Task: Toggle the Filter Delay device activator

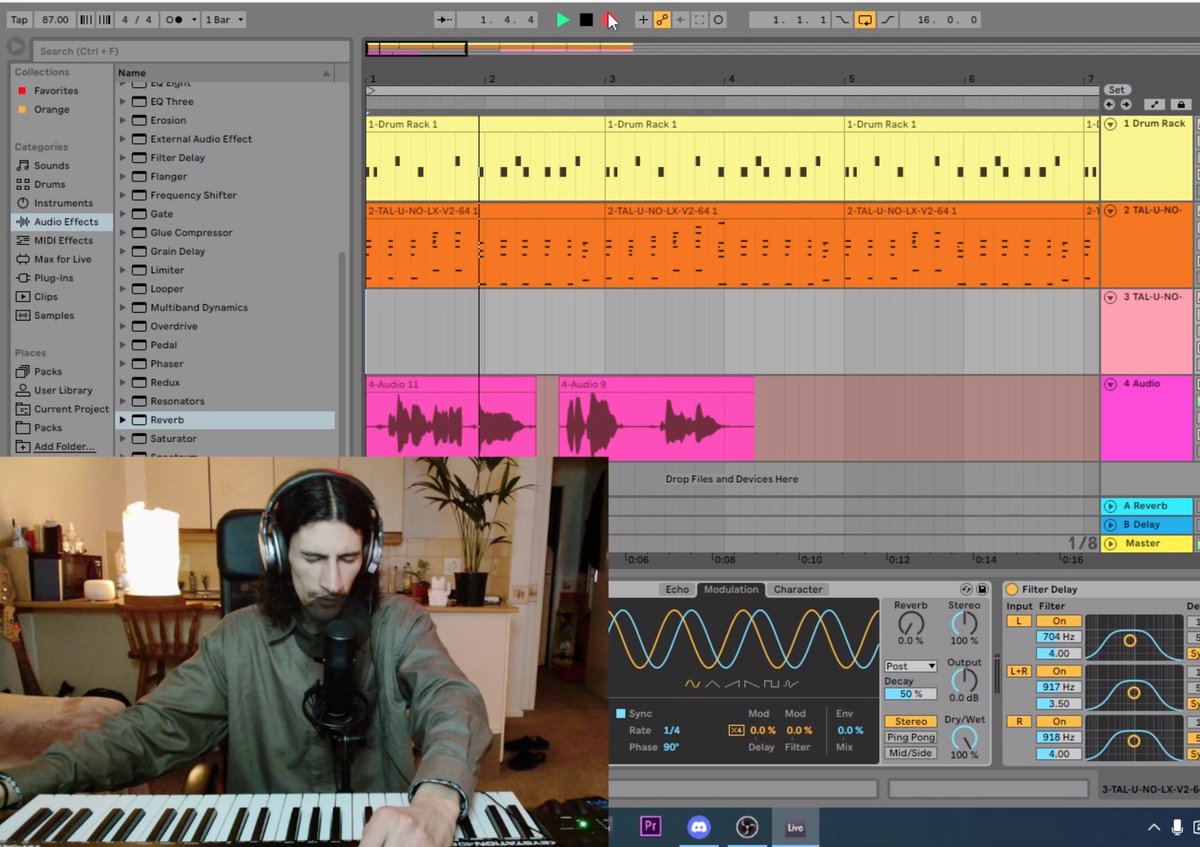Action: coord(1011,590)
